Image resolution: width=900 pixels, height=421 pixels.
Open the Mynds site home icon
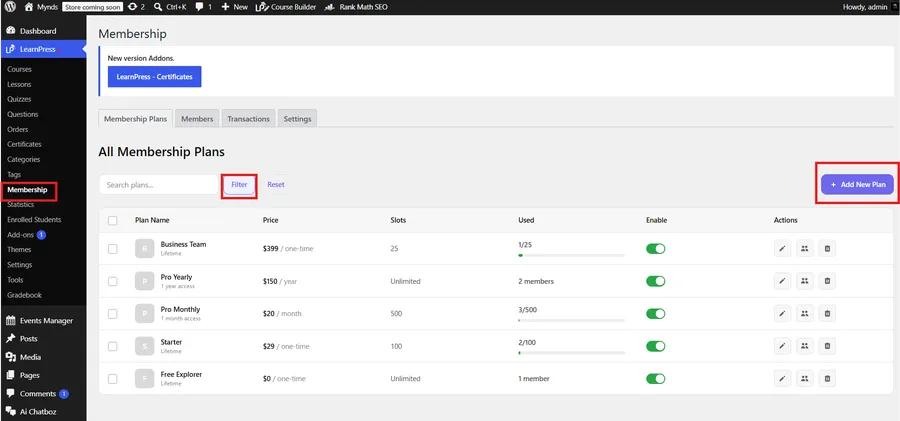(29, 7)
